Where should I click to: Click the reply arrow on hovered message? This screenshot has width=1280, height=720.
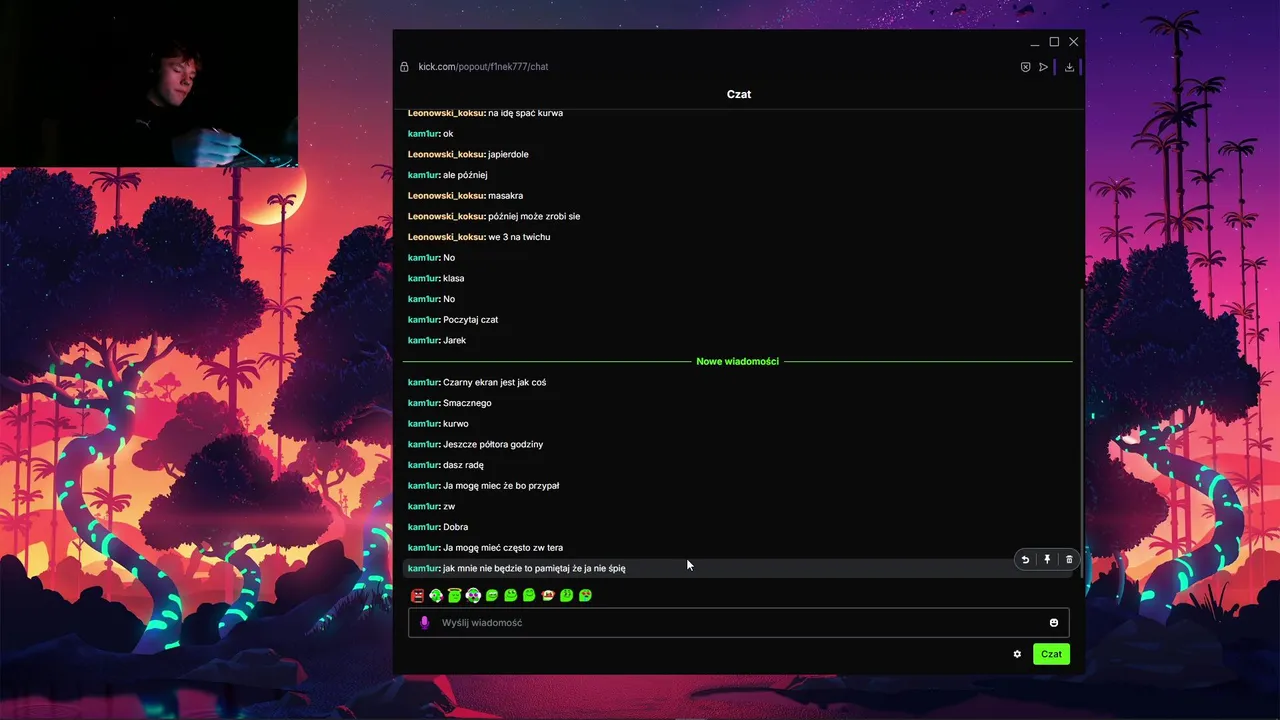coord(1025,560)
